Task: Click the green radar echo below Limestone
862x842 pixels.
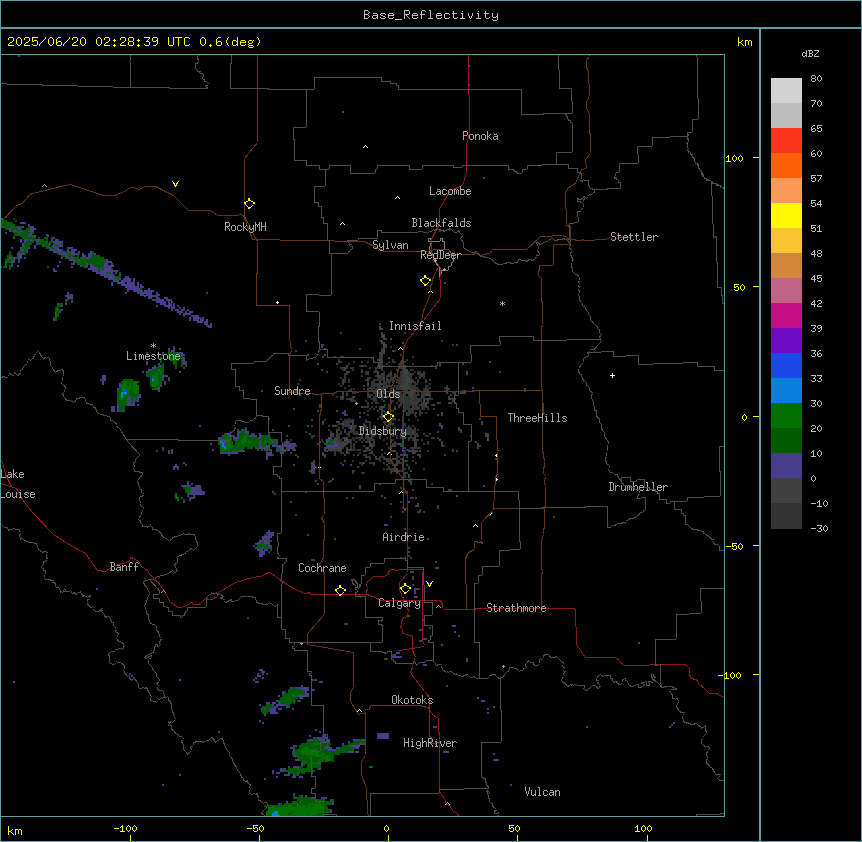Action: pyautogui.click(x=128, y=394)
